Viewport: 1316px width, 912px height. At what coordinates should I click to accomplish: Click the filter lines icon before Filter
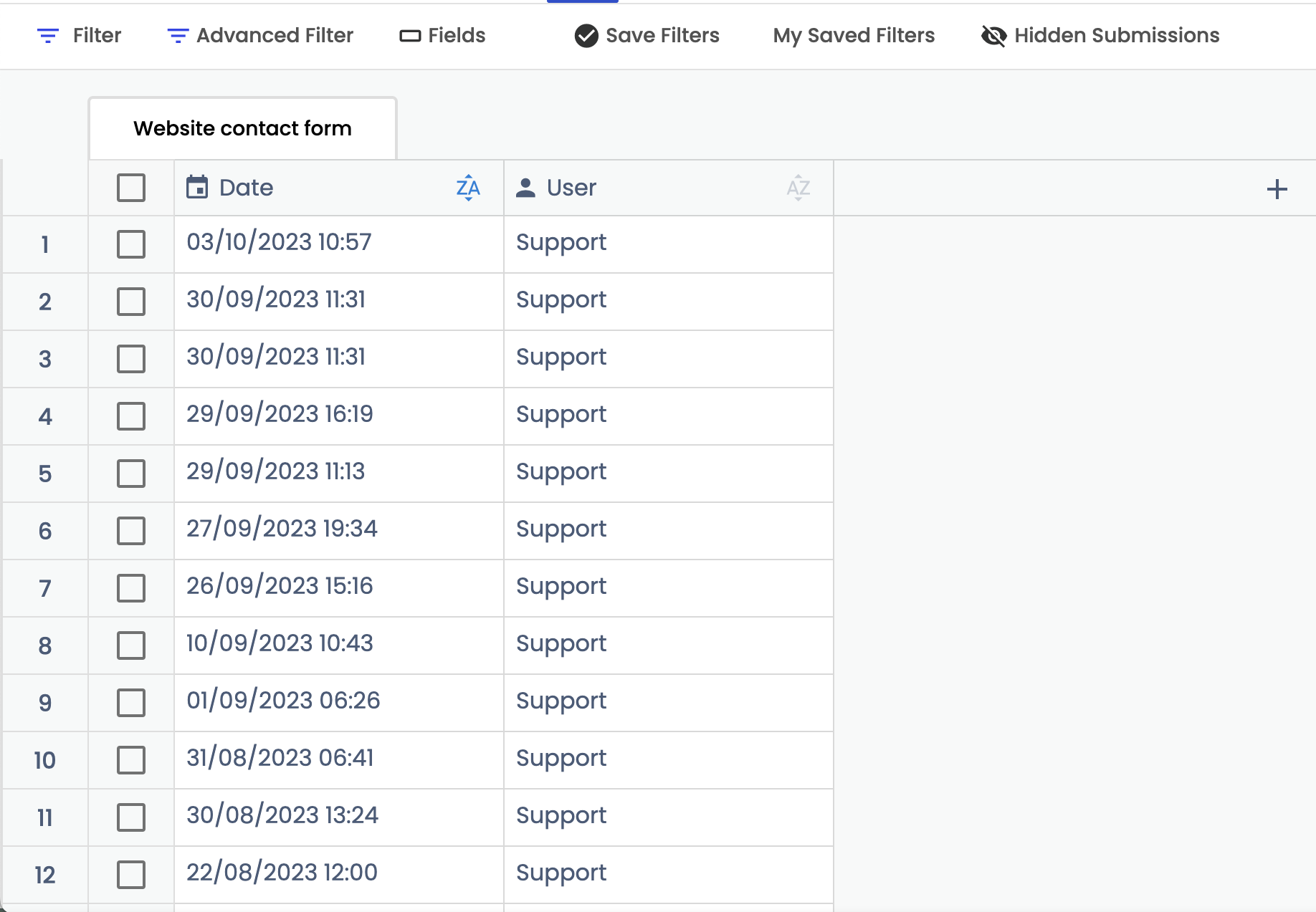47,35
